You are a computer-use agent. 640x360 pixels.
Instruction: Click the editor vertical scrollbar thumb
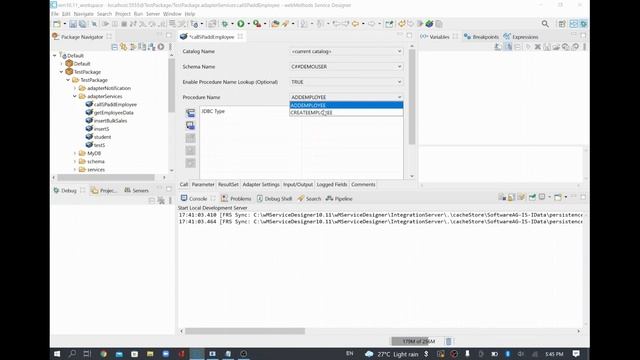tap(412, 96)
